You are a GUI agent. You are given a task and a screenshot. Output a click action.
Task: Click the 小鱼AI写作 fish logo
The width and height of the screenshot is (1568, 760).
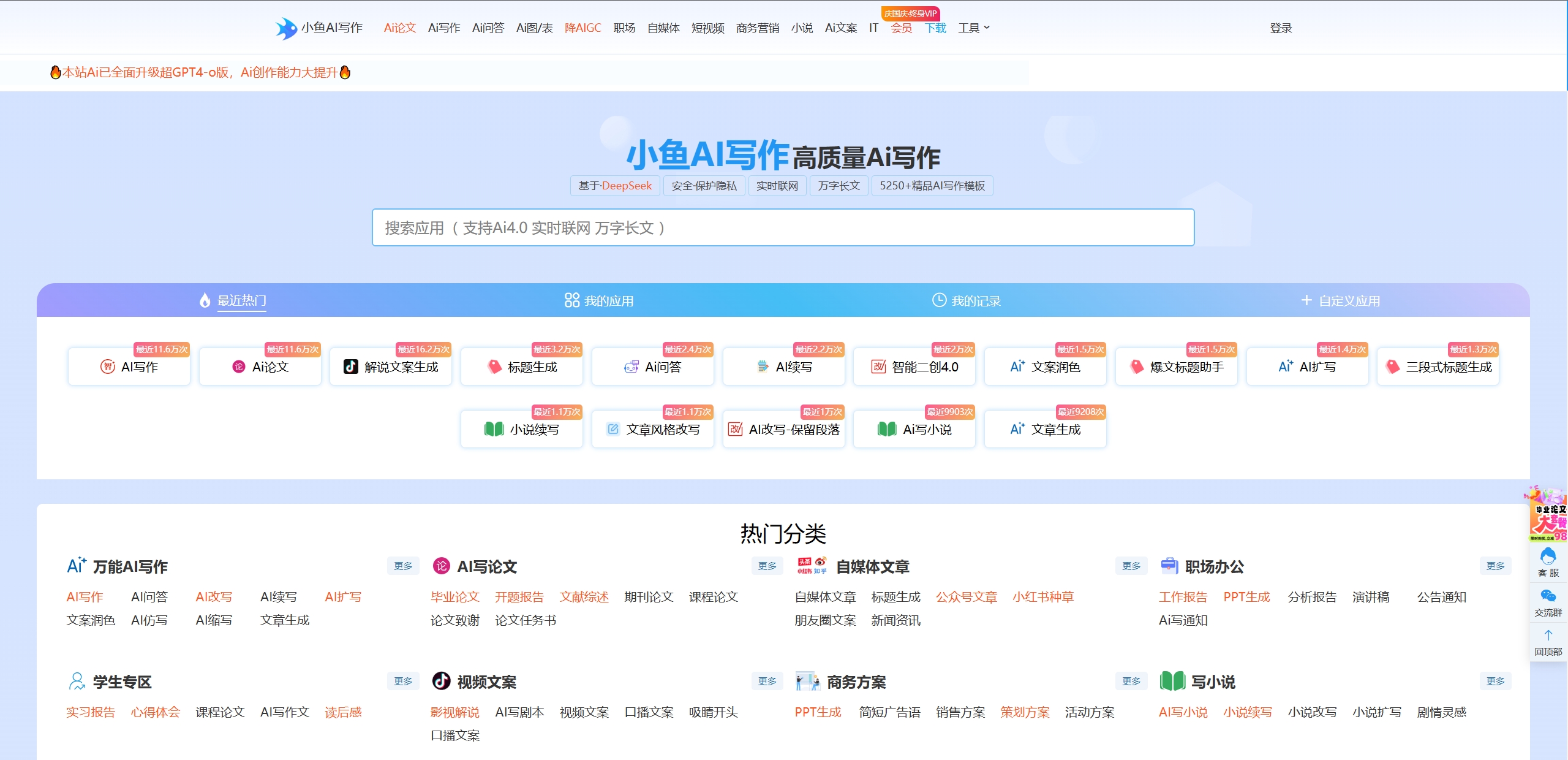tap(286, 28)
